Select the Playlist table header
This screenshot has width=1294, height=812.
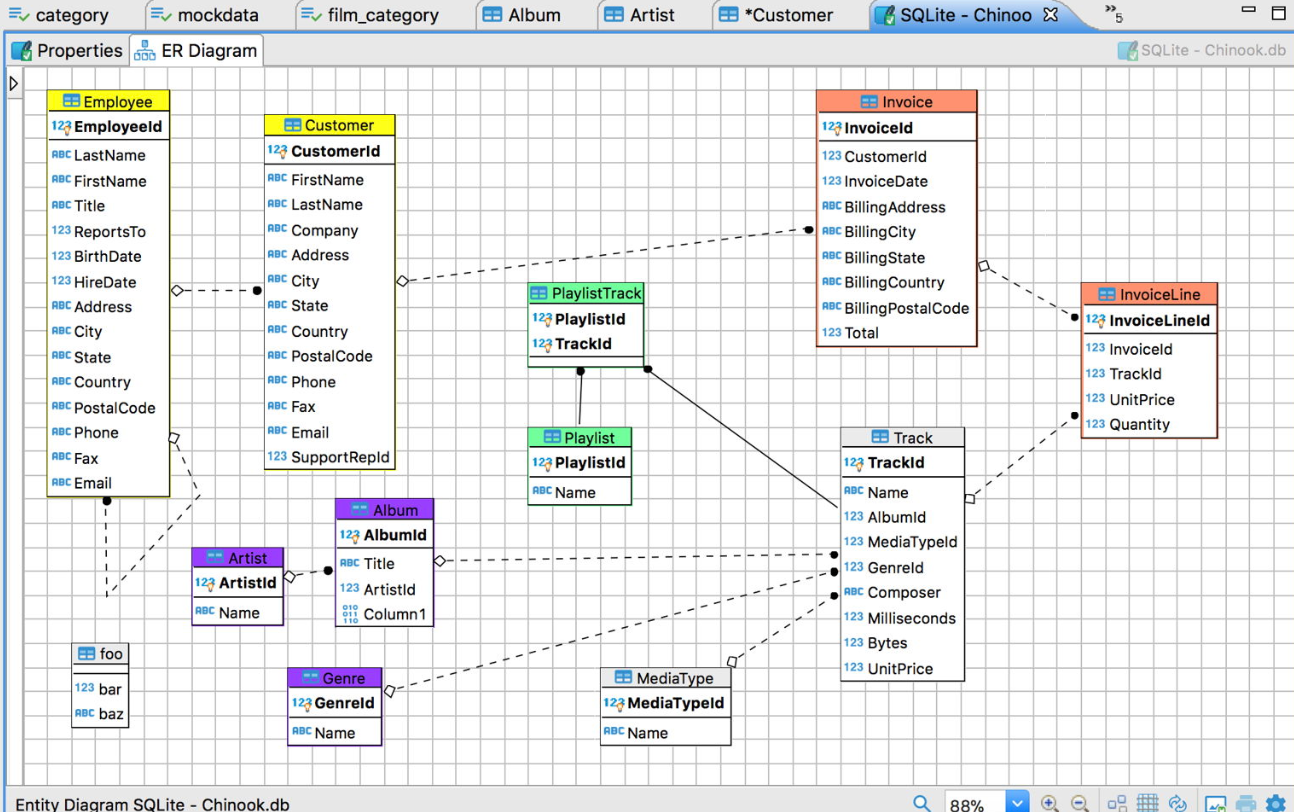pos(579,437)
